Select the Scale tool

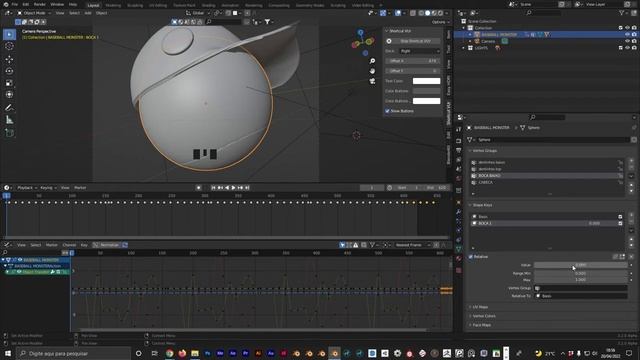(x=9, y=83)
